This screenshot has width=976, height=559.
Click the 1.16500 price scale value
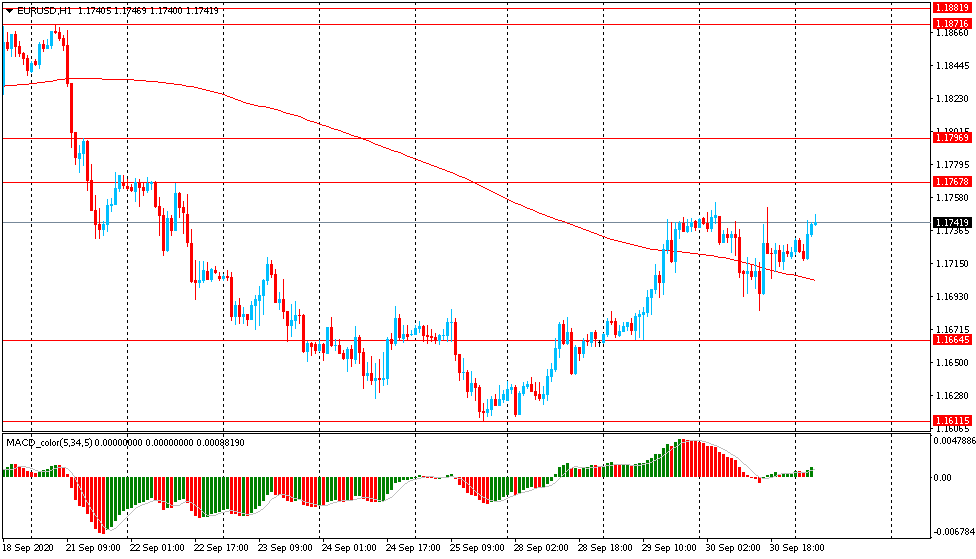point(953,362)
